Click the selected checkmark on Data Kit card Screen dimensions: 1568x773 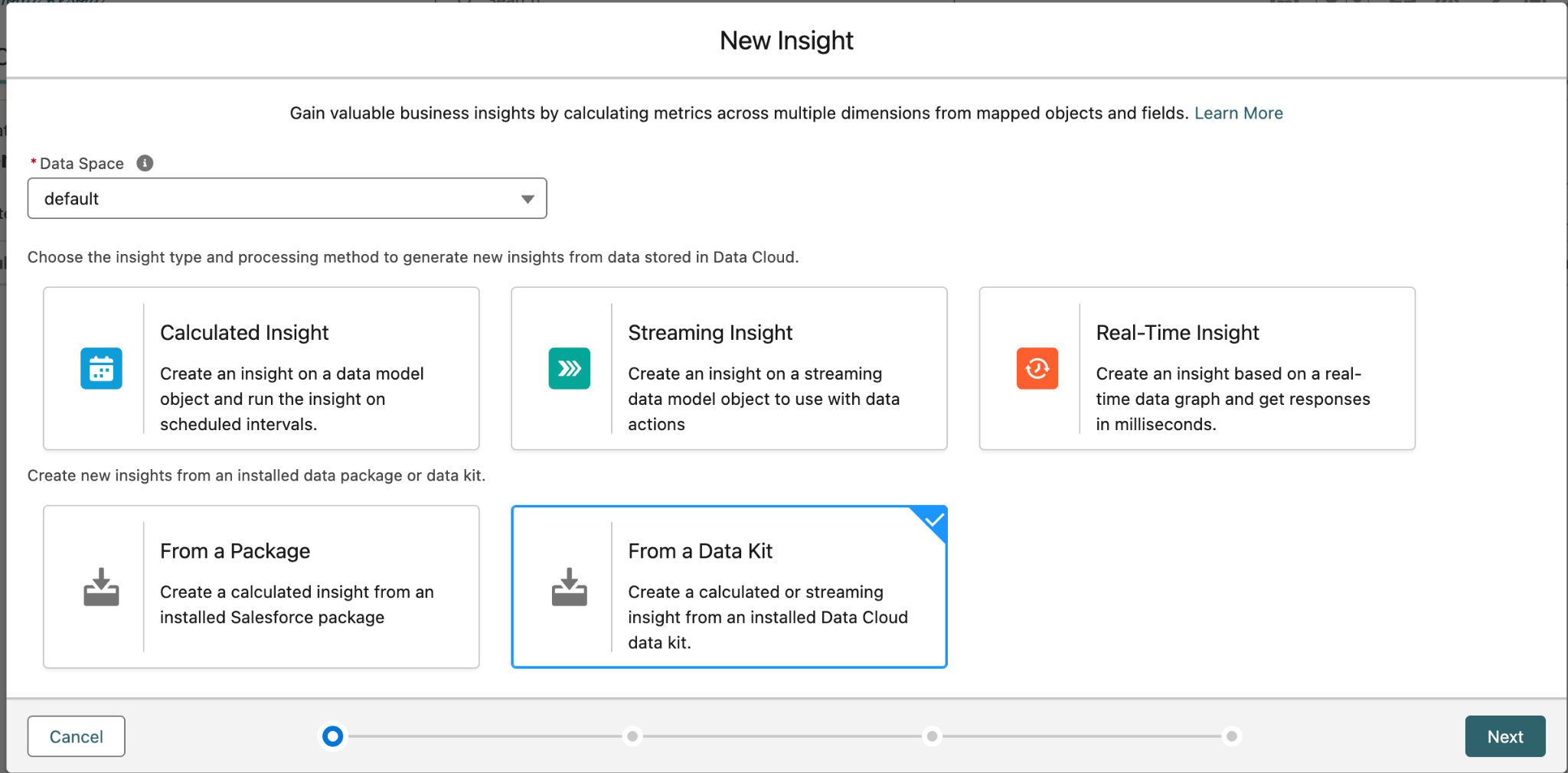pyautogui.click(x=934, y=520)
